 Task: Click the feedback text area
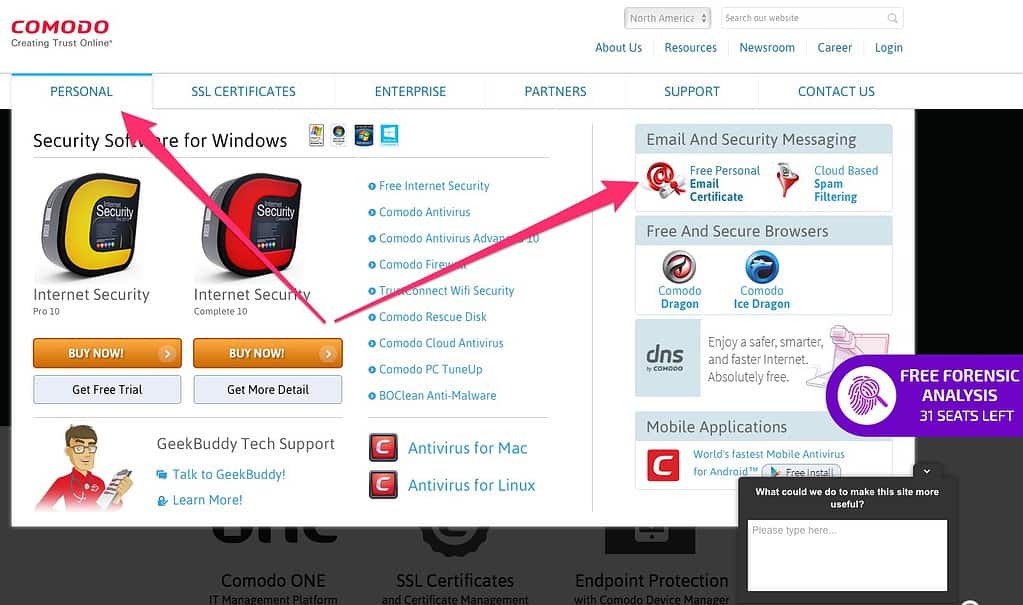847,555
